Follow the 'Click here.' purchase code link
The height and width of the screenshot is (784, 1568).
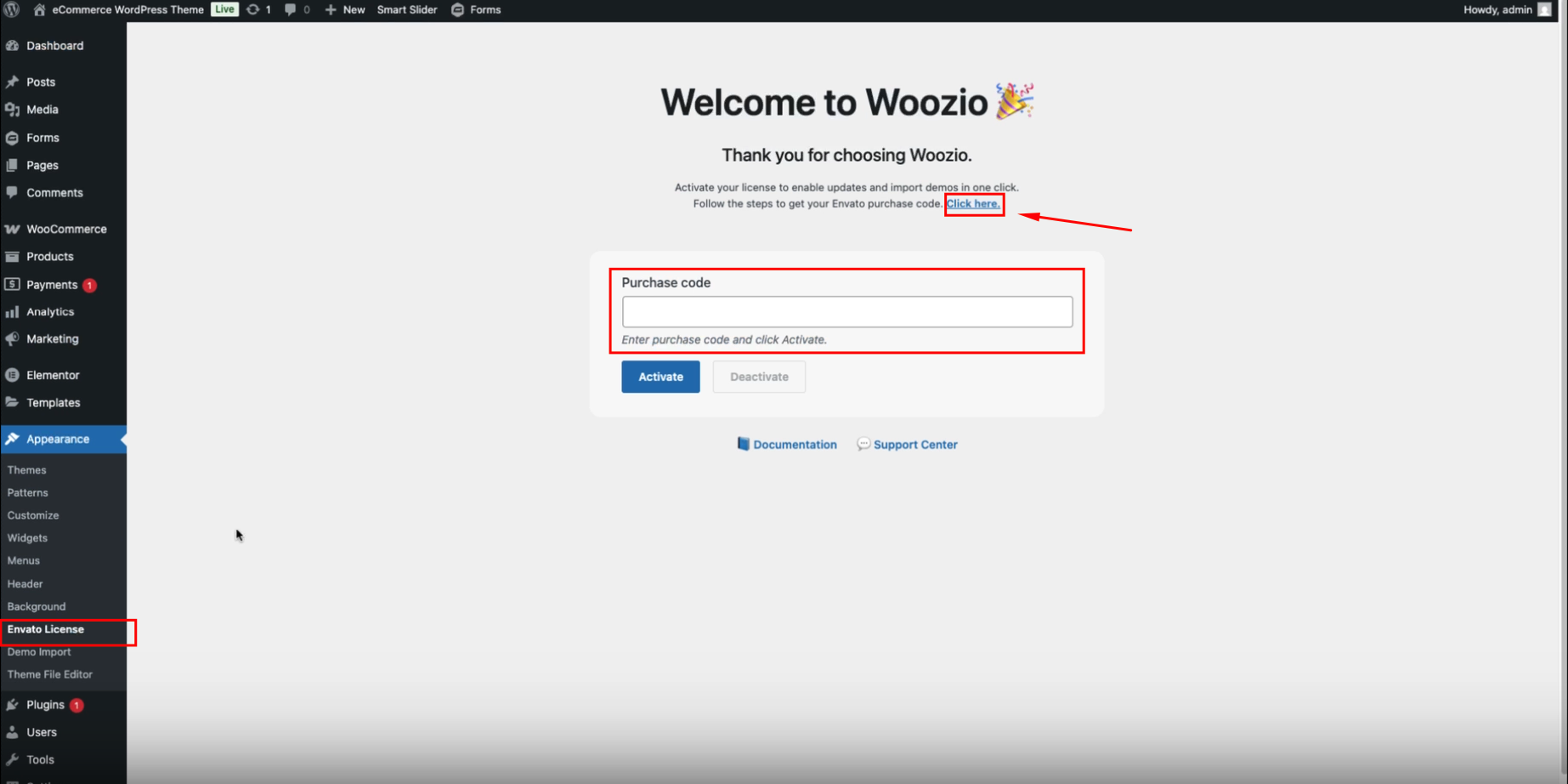(x=973, y=204)
